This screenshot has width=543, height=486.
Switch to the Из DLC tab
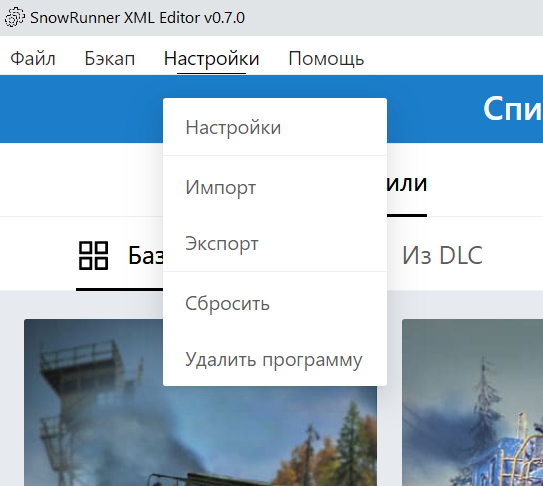442,255
